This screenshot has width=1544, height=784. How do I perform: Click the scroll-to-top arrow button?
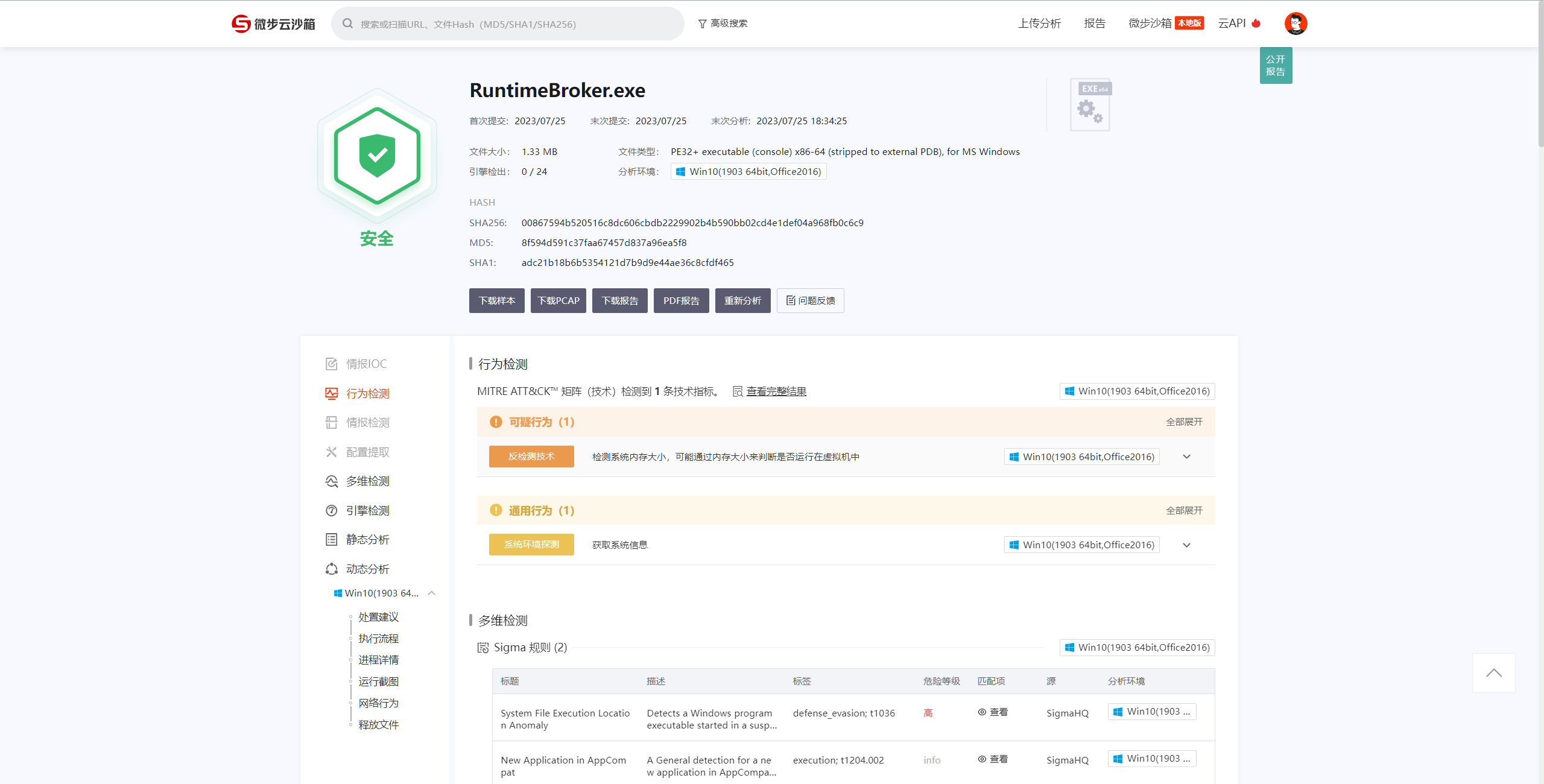(x=1493, y=673)
